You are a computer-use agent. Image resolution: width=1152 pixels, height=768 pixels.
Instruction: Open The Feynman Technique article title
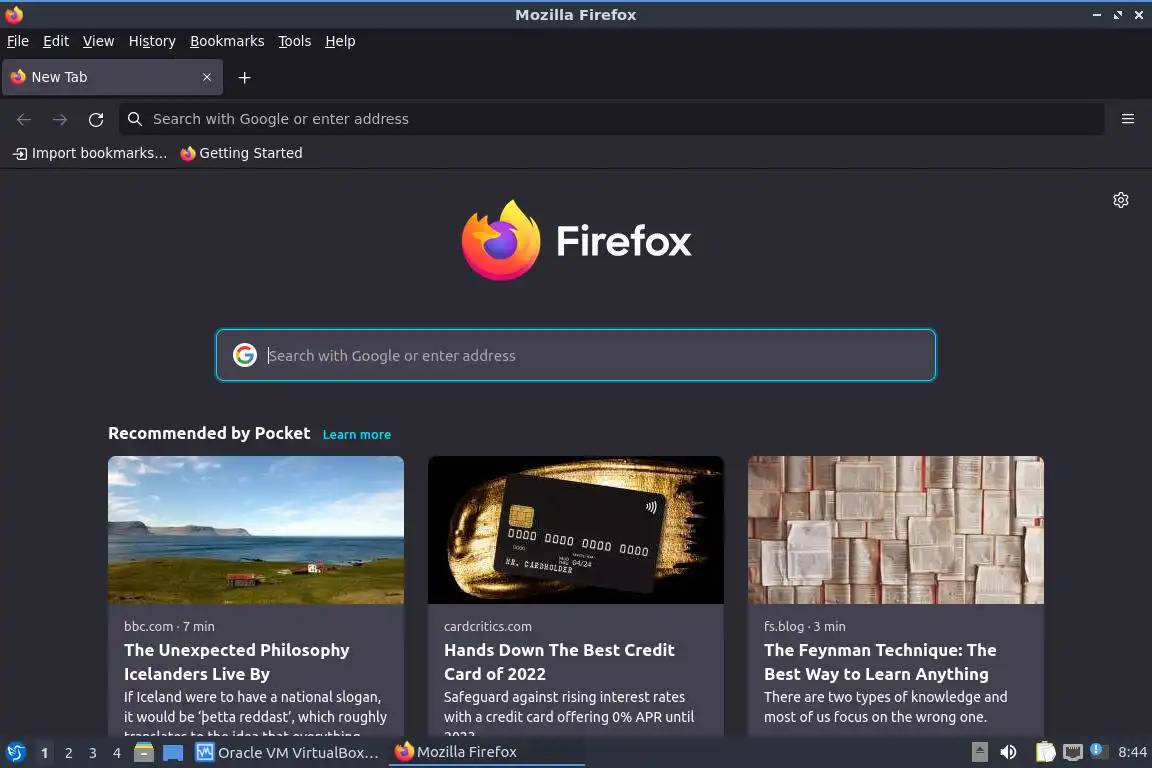[x=880, y=662]
